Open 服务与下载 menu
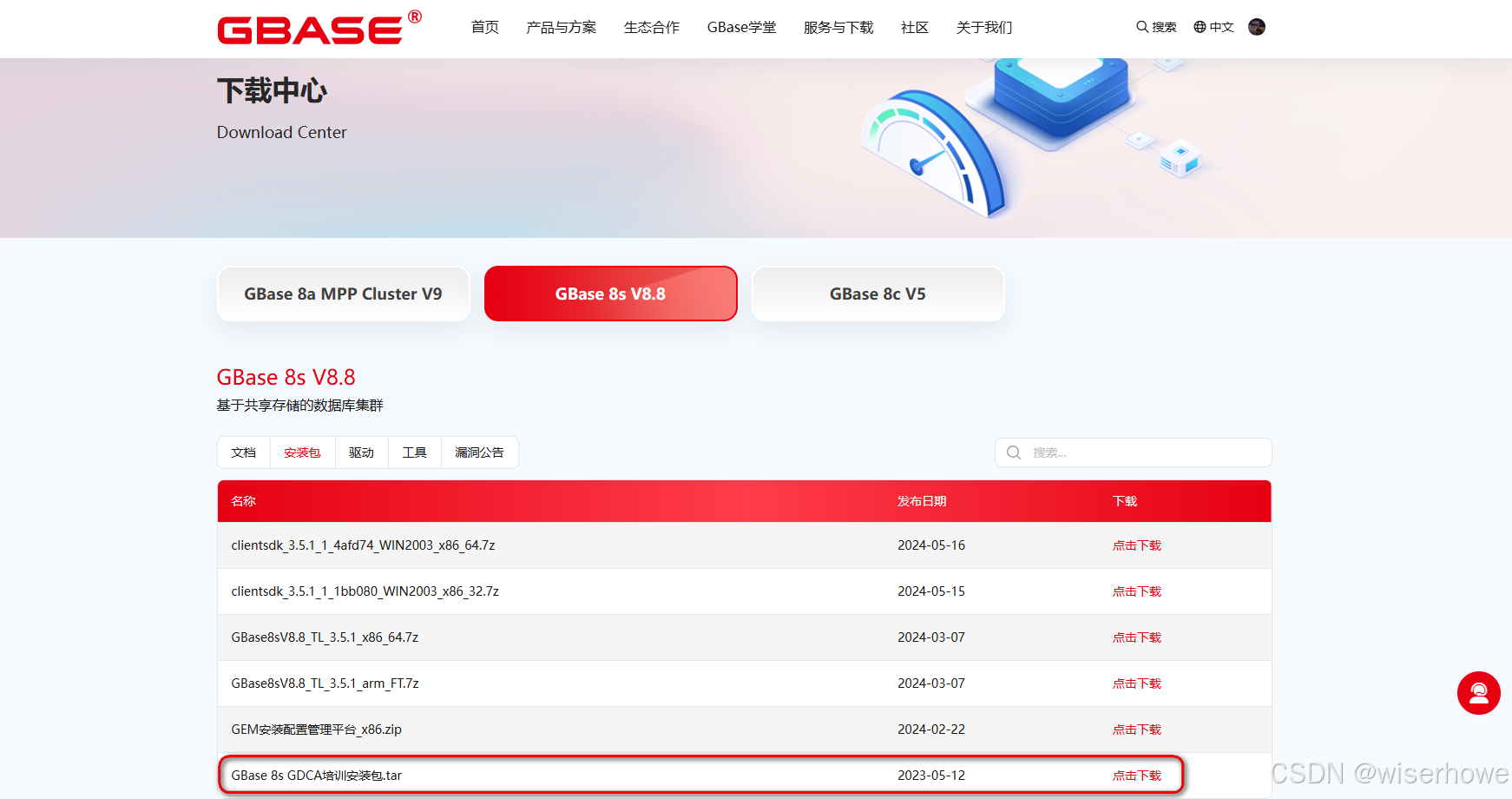This screenshot has height=799, width=1512. [x=839, y=28]
